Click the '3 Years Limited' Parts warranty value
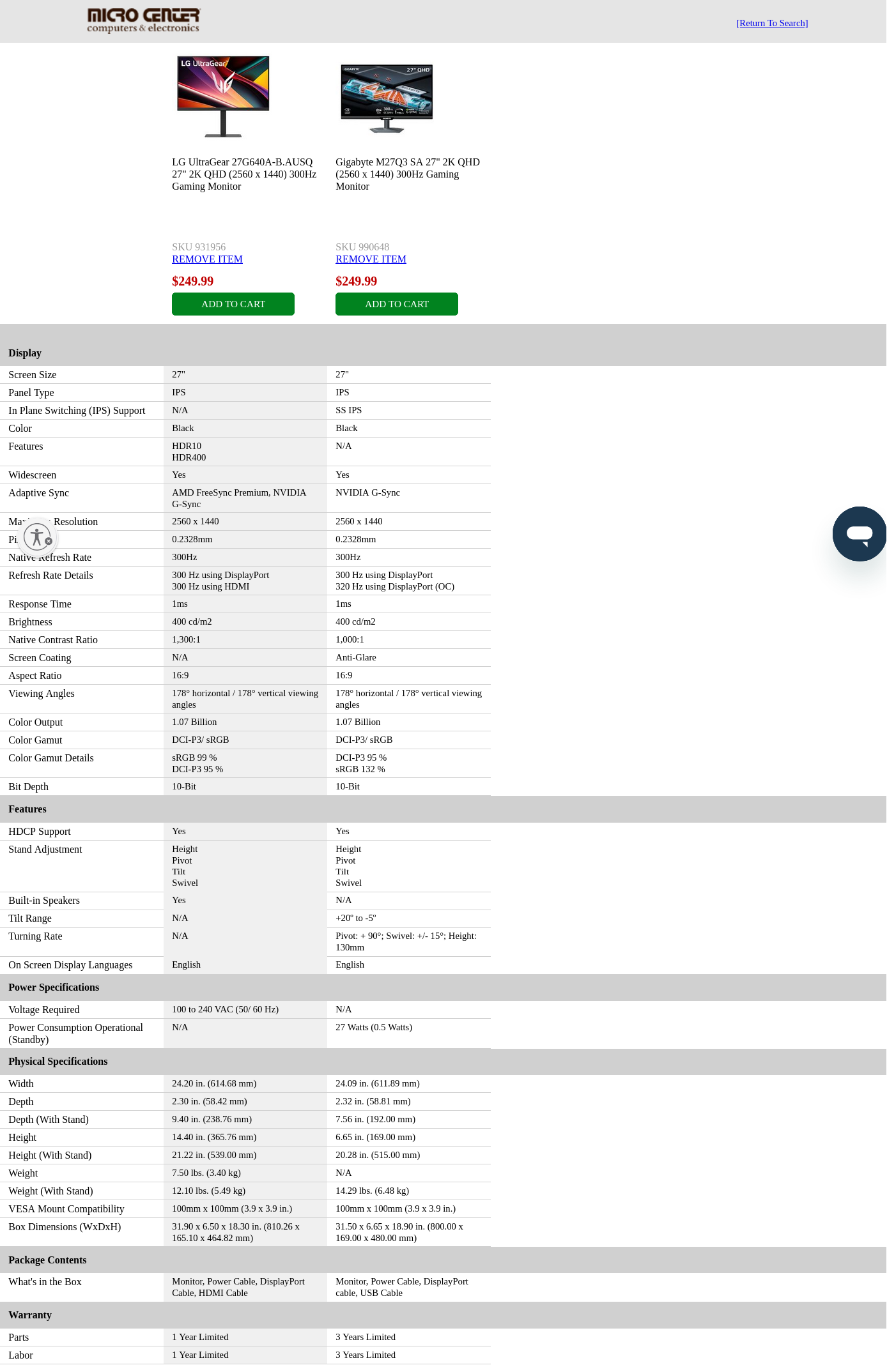Screen dimensions: 887x1372 coord(366,1337)
